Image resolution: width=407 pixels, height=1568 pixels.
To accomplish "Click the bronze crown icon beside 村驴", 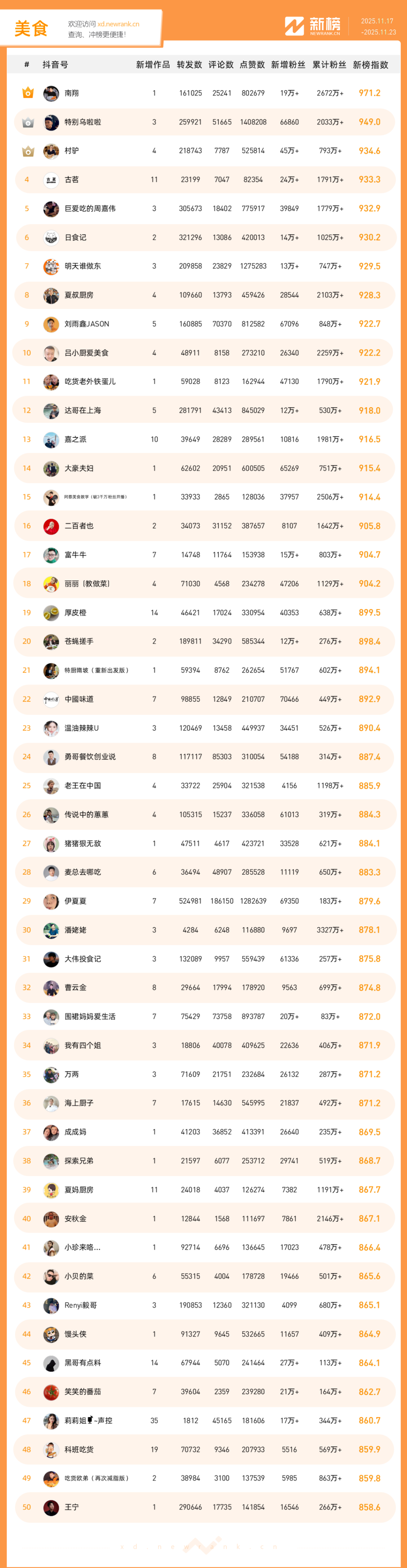I will point(28,151).
